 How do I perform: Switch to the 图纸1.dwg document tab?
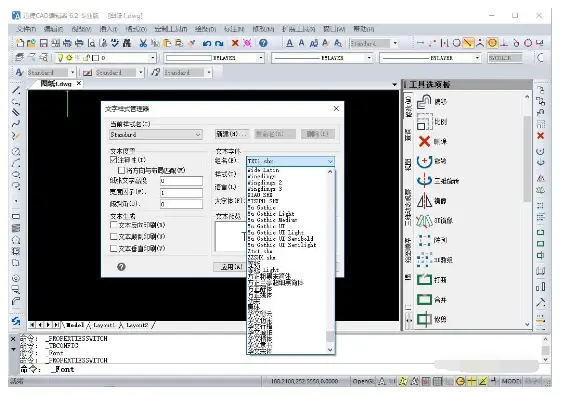(56, 84)
